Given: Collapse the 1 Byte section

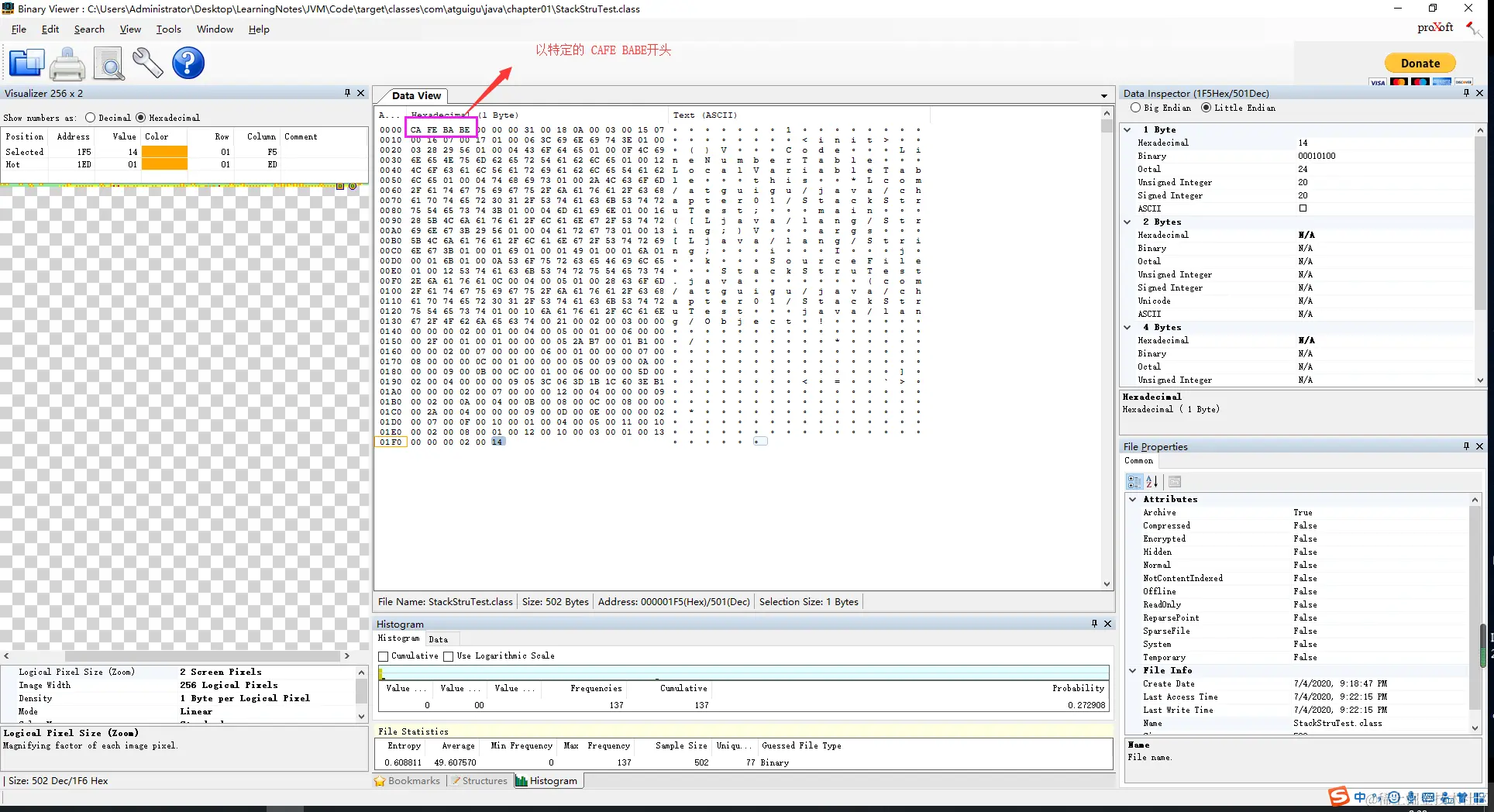Looking at the screenshot, I should (x=1127, y=129).
